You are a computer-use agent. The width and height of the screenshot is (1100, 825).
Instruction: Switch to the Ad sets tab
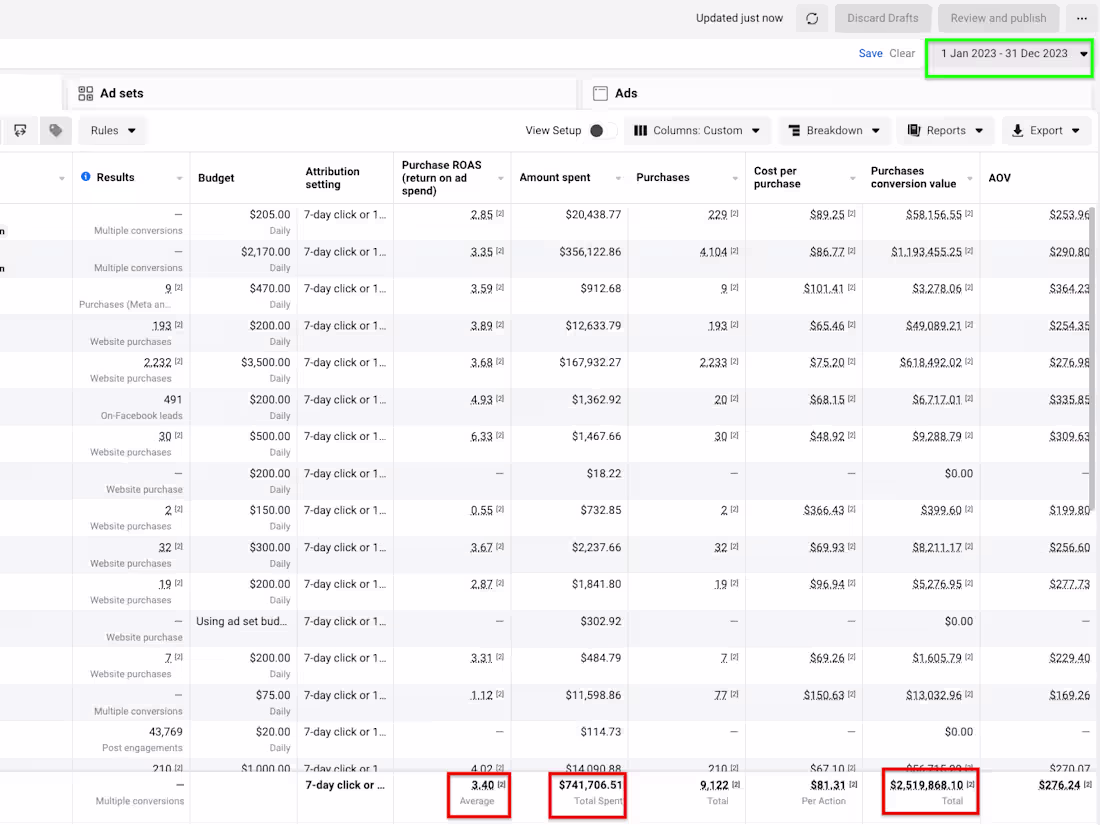tap(121, 93)
